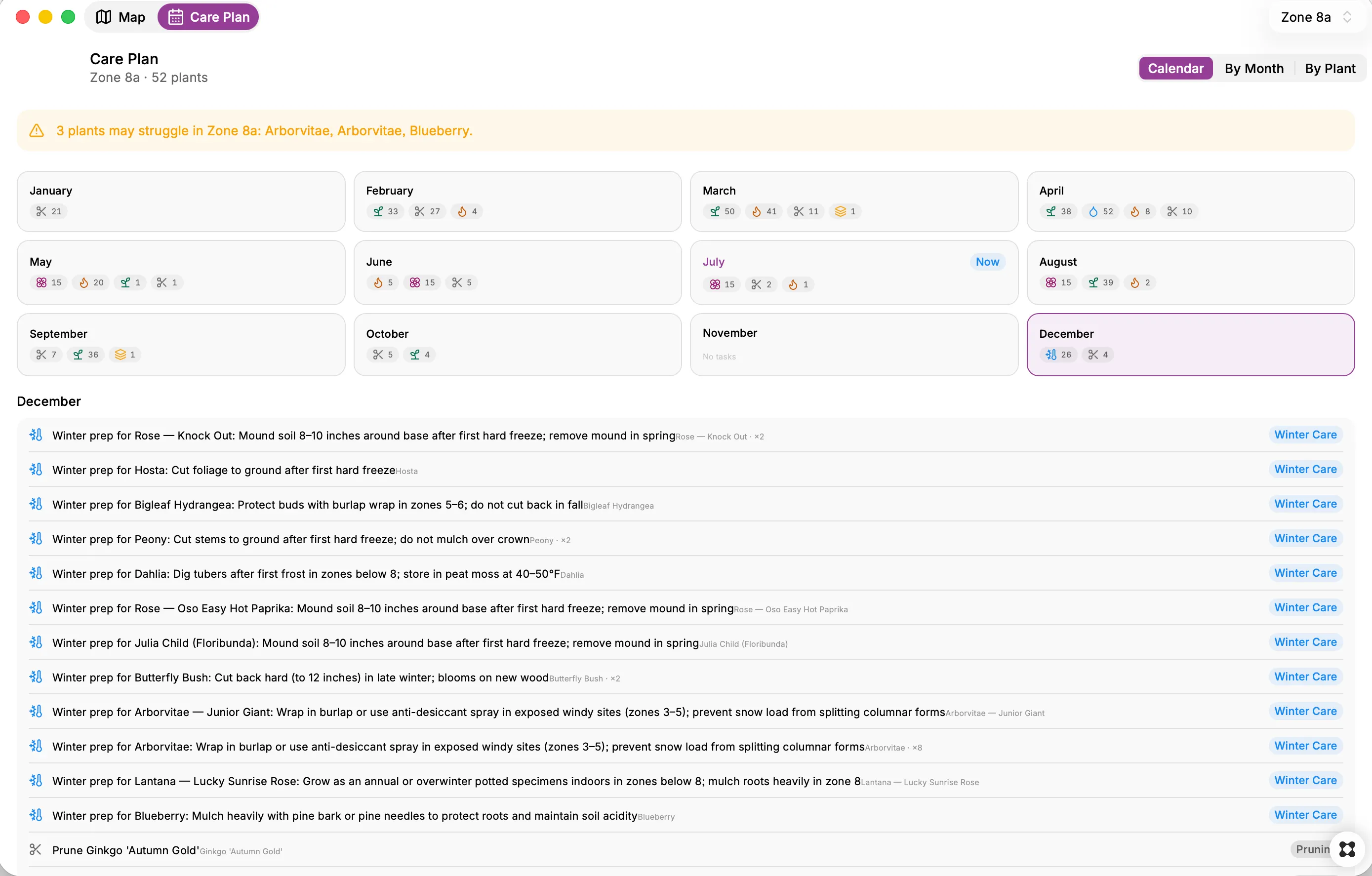Viewport: 1372px width, 876px height.
Task: Select the December month card
Action: tap(1190, 345)
